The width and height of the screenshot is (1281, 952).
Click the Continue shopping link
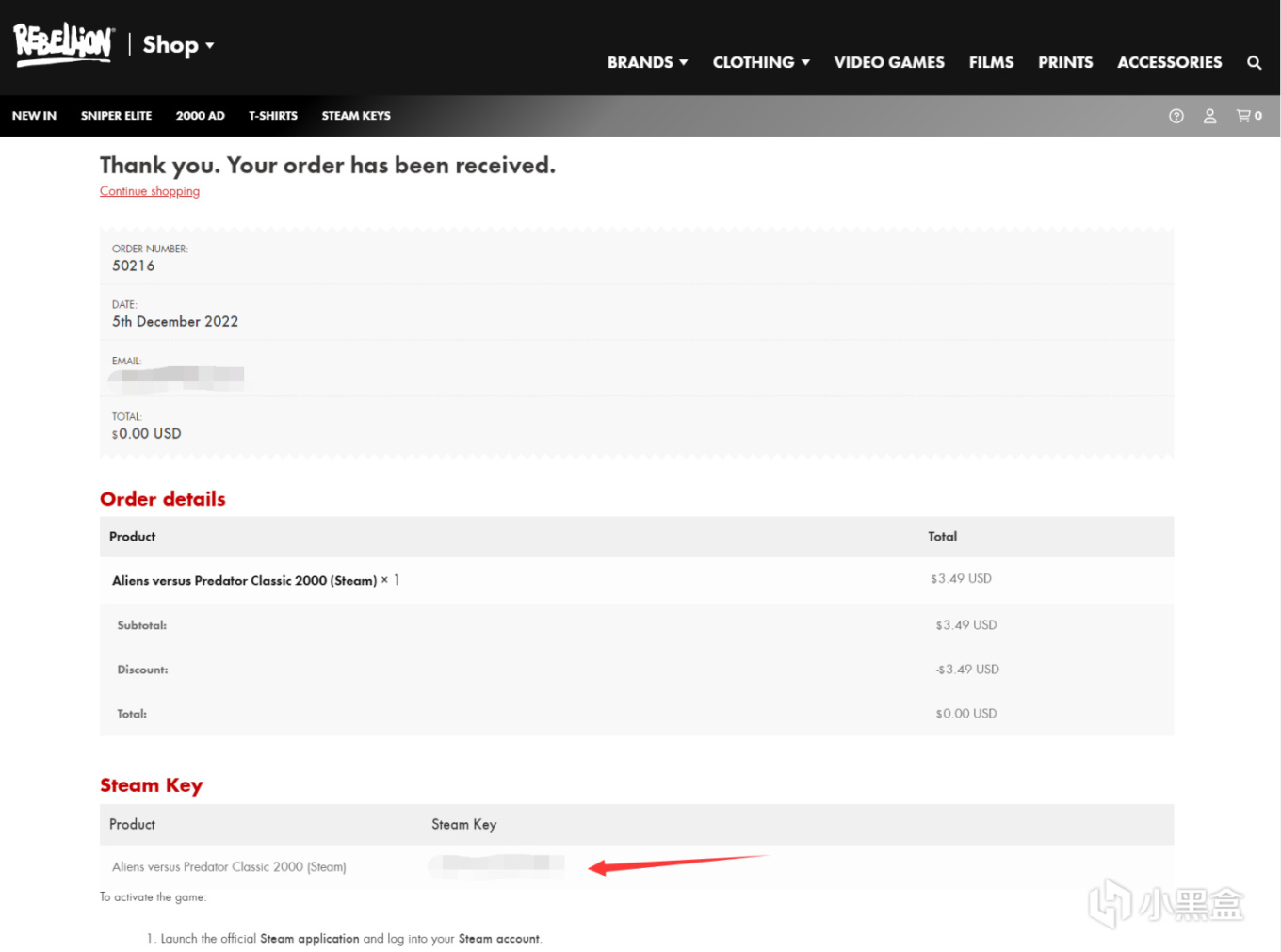tap(150, 191)
